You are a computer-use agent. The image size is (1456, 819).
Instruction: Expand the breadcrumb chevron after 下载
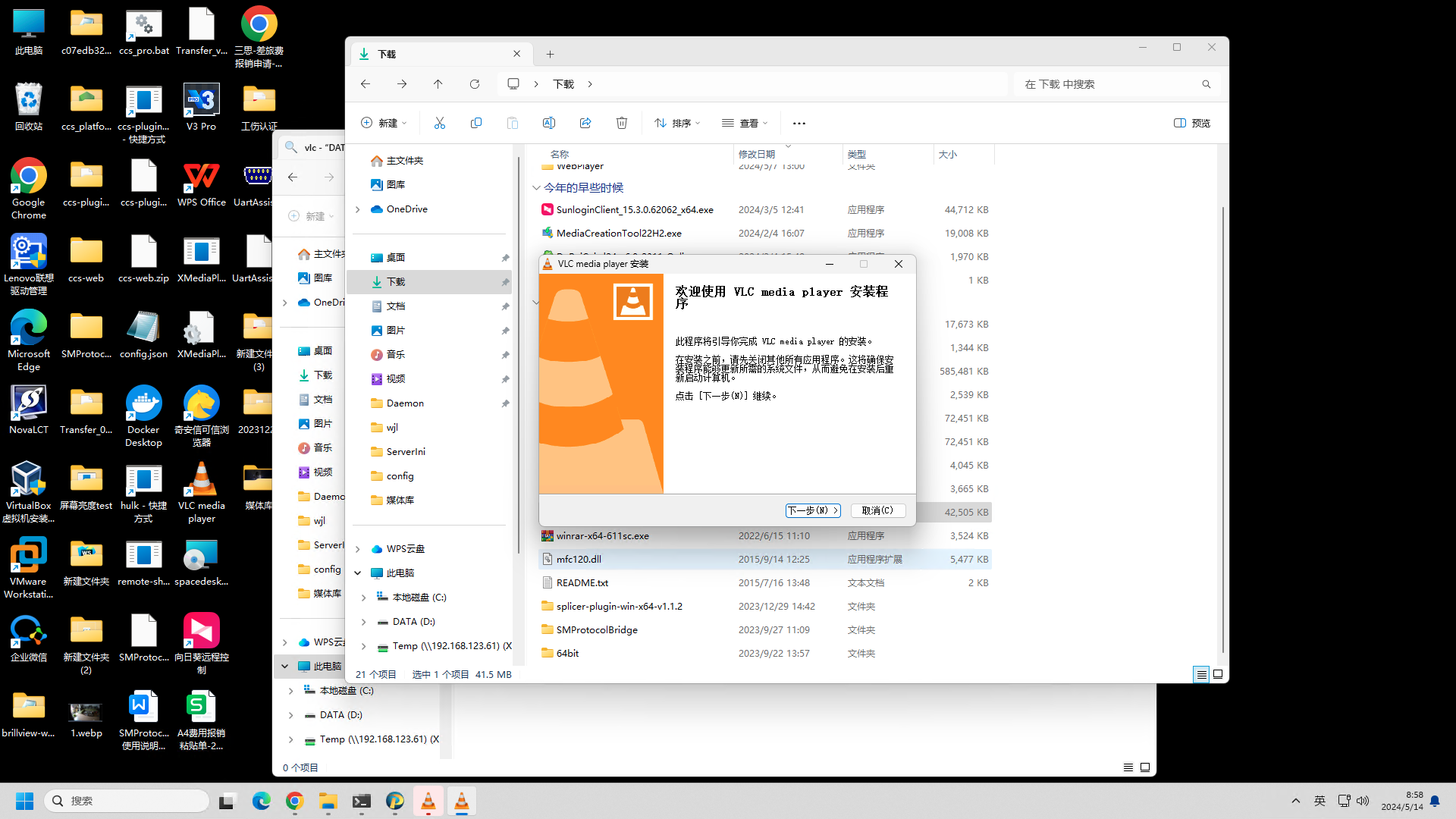(x=590, y=84)
